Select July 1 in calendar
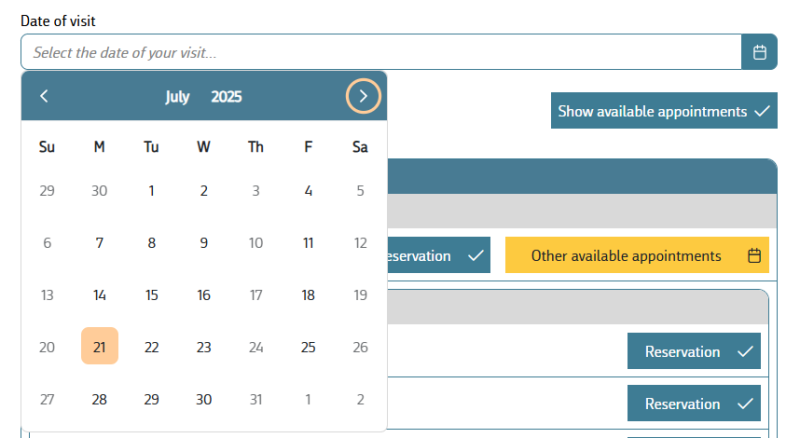This screenshot has height=438, width=800. point(152,191)
